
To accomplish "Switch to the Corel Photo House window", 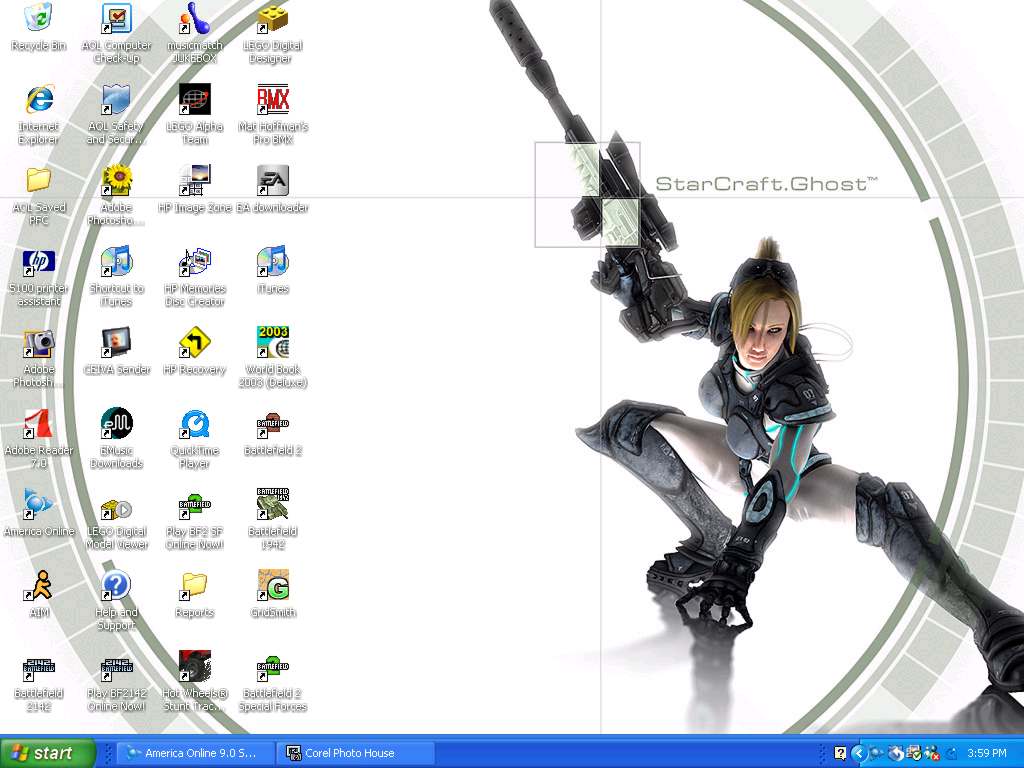I will (355, 753).
